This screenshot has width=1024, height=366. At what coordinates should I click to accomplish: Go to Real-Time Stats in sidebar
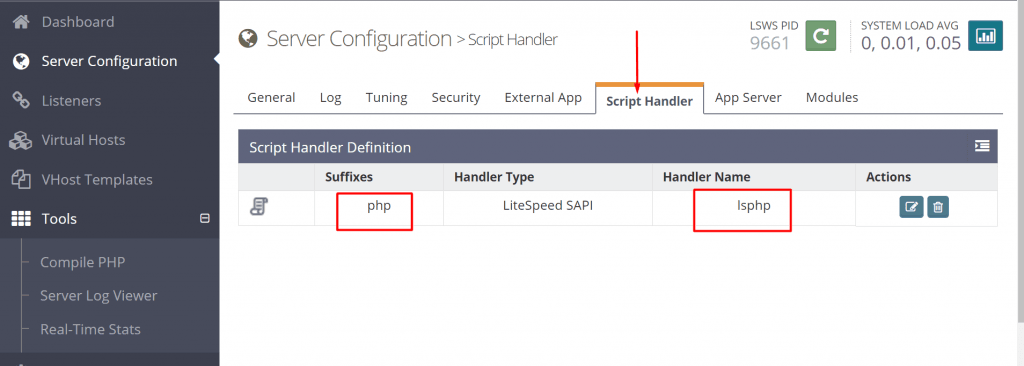click(x=90, y=329)
